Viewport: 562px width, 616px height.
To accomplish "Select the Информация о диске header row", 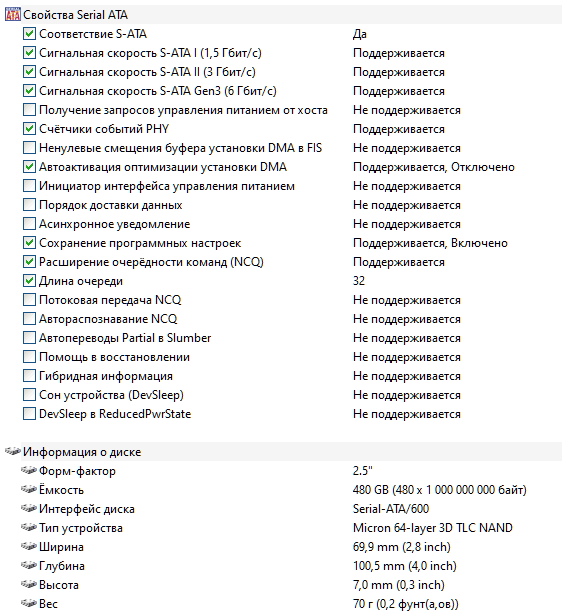I will pos(283,452).
